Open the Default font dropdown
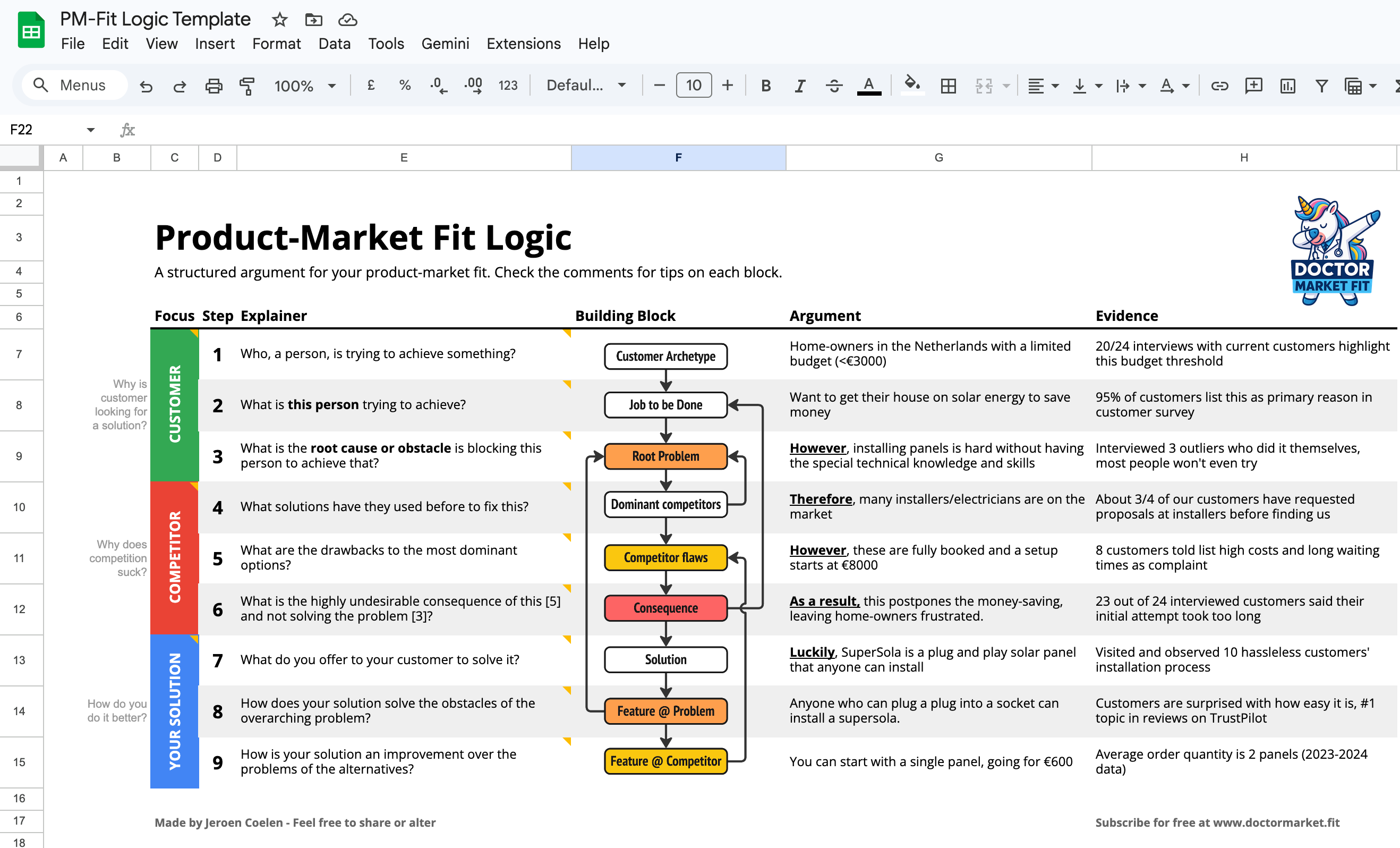 (586, 86)
